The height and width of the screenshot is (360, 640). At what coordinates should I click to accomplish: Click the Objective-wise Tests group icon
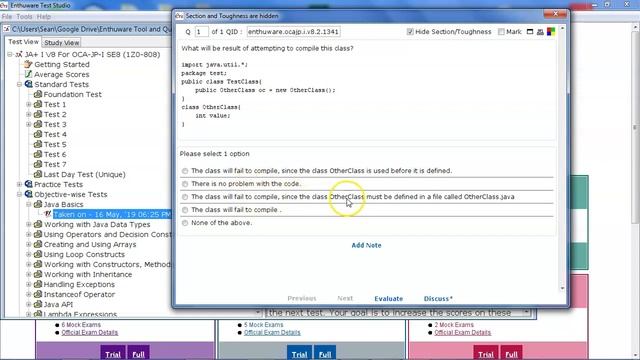tap(28, 194)
